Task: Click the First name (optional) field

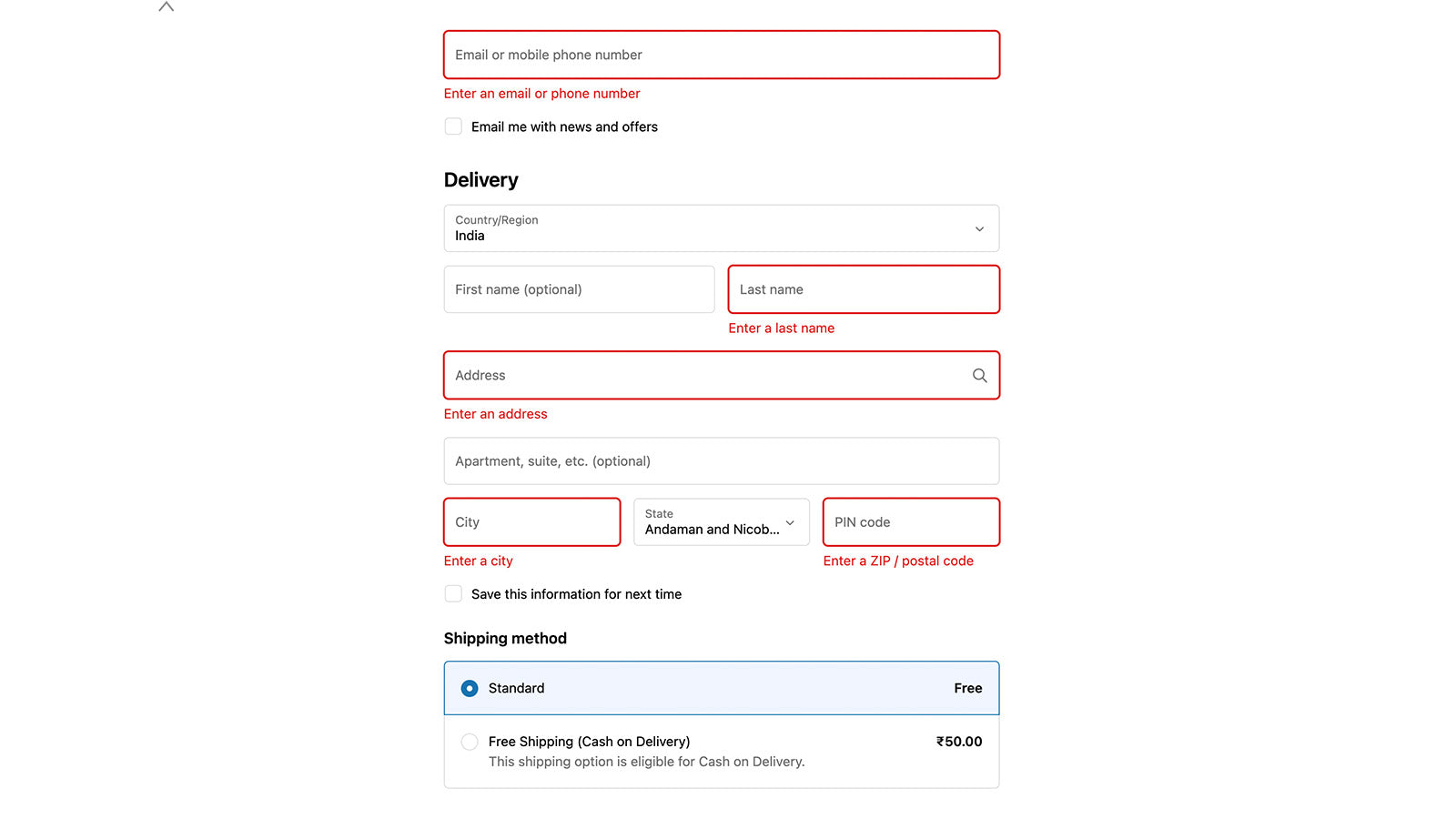Action: (579, 289)
